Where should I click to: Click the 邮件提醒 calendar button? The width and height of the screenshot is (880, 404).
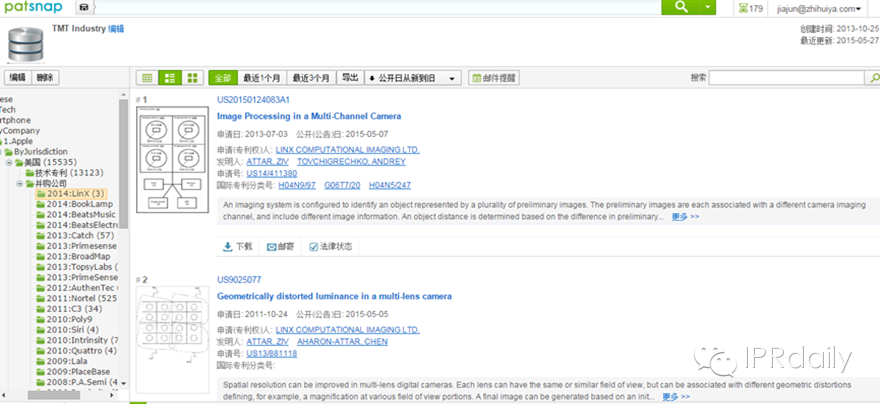click(x=494, y=78)
